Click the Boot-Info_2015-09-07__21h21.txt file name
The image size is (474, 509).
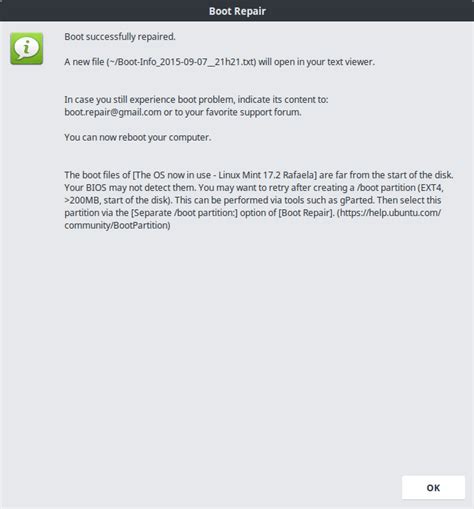click(182, 62)
